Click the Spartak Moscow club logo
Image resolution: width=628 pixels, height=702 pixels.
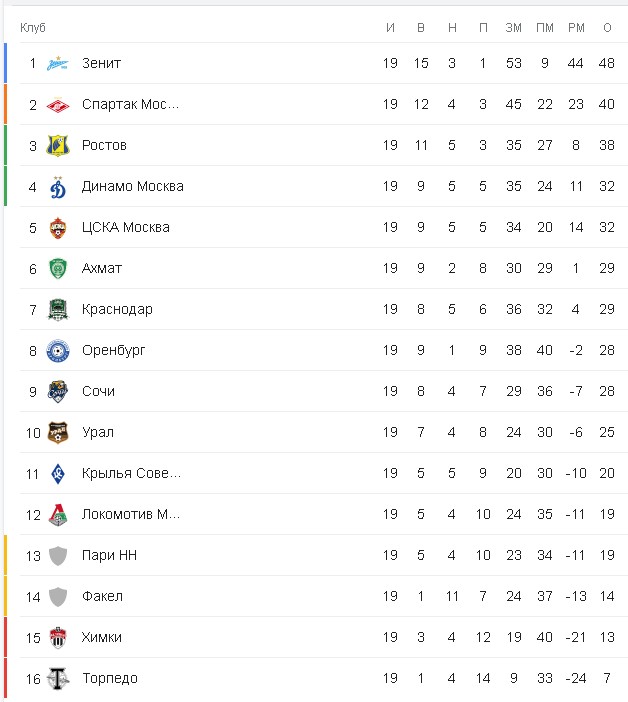59,105
